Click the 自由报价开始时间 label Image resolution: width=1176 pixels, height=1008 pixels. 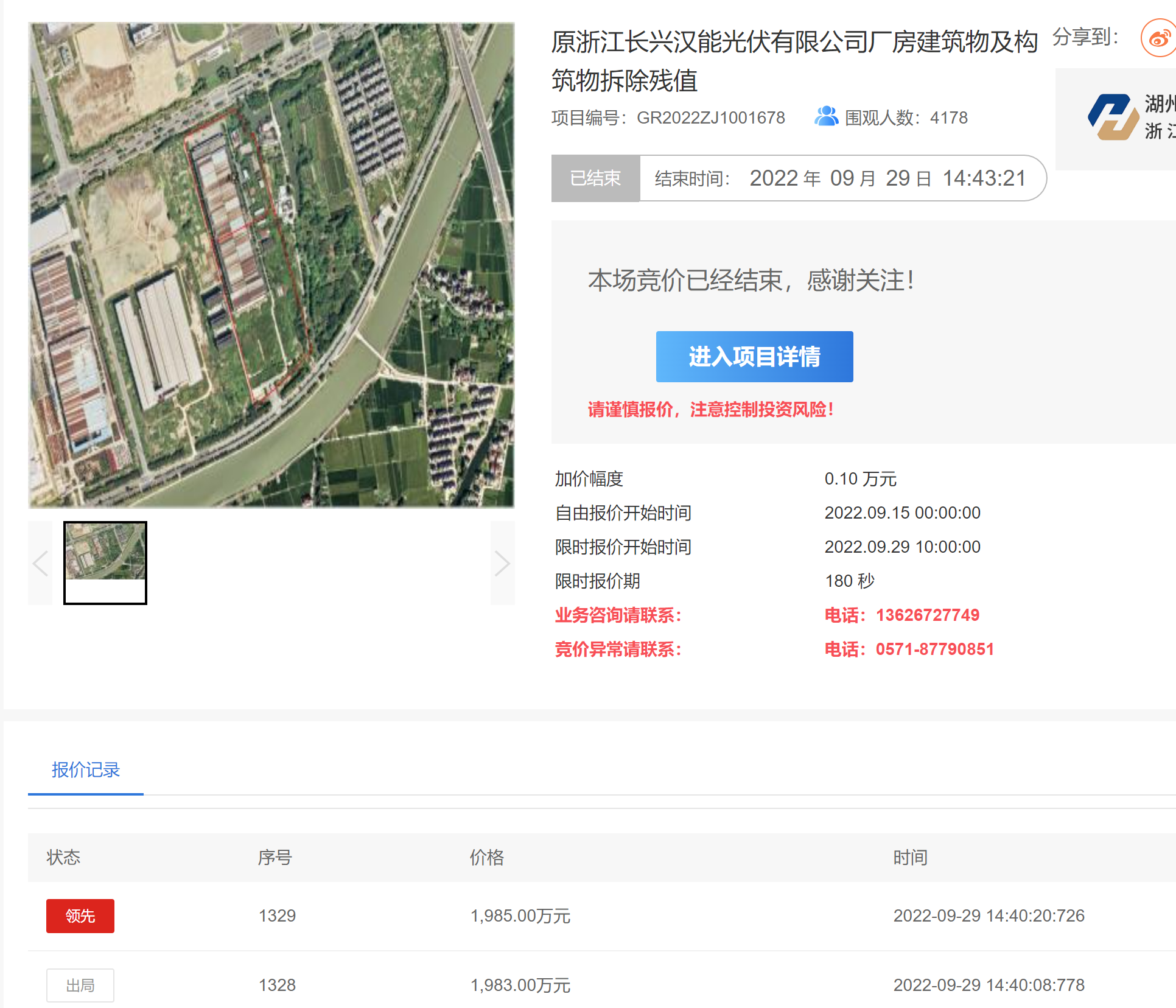tap(623, 513)
